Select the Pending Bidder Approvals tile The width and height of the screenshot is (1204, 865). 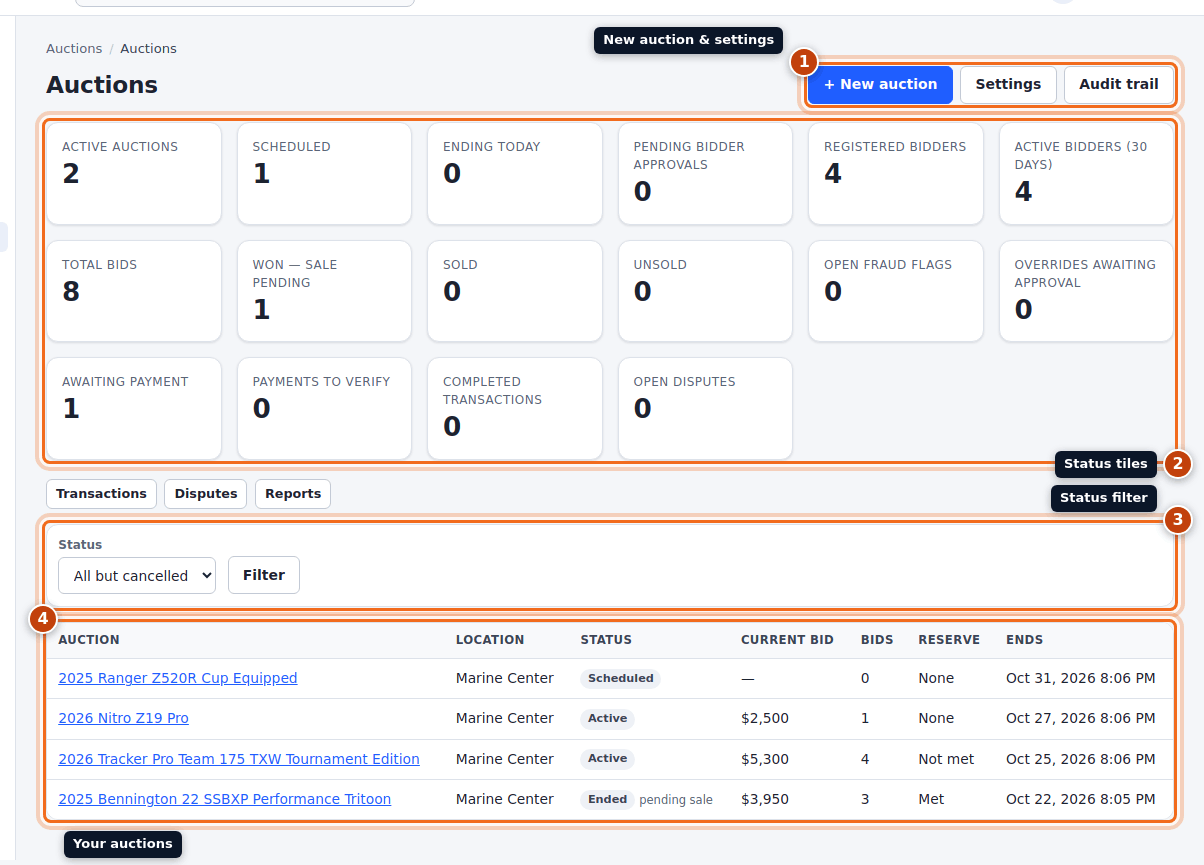(705, 174)
